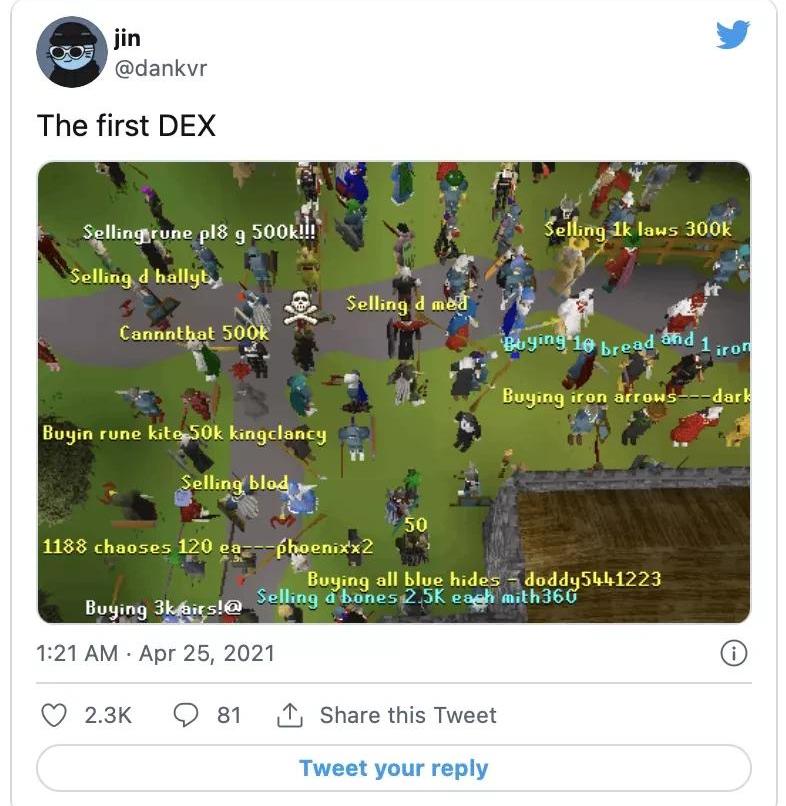Open jin's profile avatar

72,52
